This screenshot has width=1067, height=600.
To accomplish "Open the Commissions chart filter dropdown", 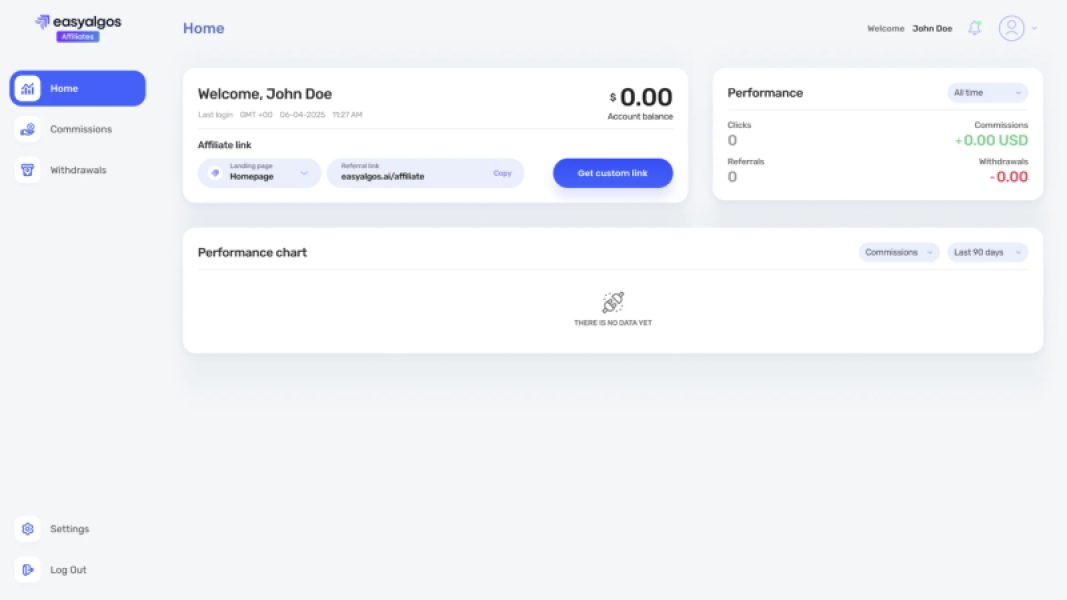I will tap(898, 252).
